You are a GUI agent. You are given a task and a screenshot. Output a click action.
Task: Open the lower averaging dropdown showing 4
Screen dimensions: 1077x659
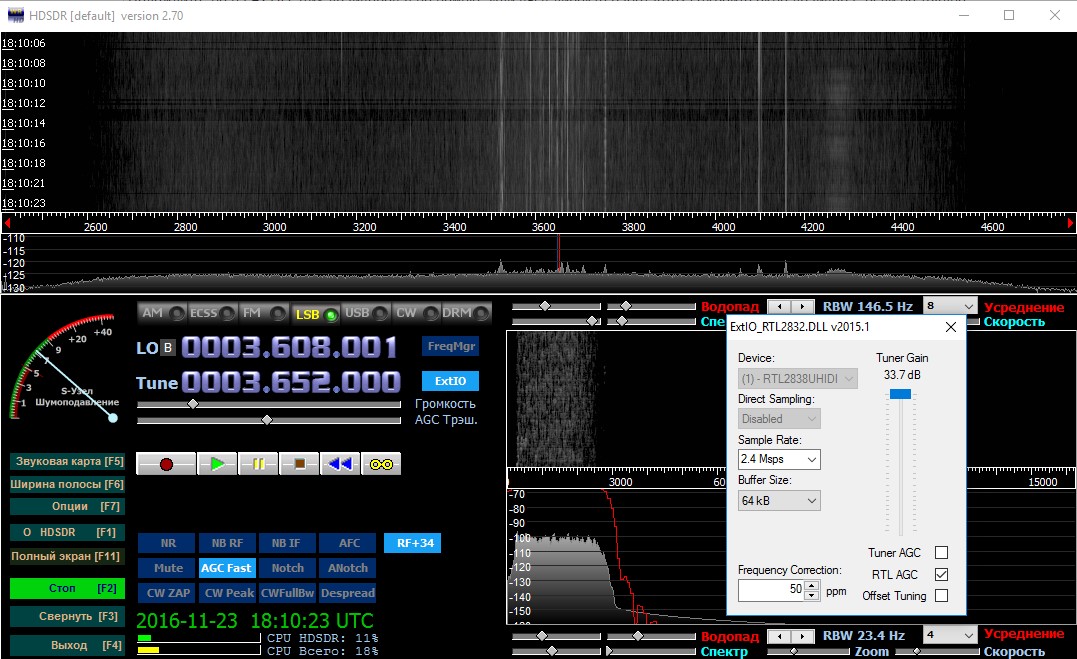(951, 635)
